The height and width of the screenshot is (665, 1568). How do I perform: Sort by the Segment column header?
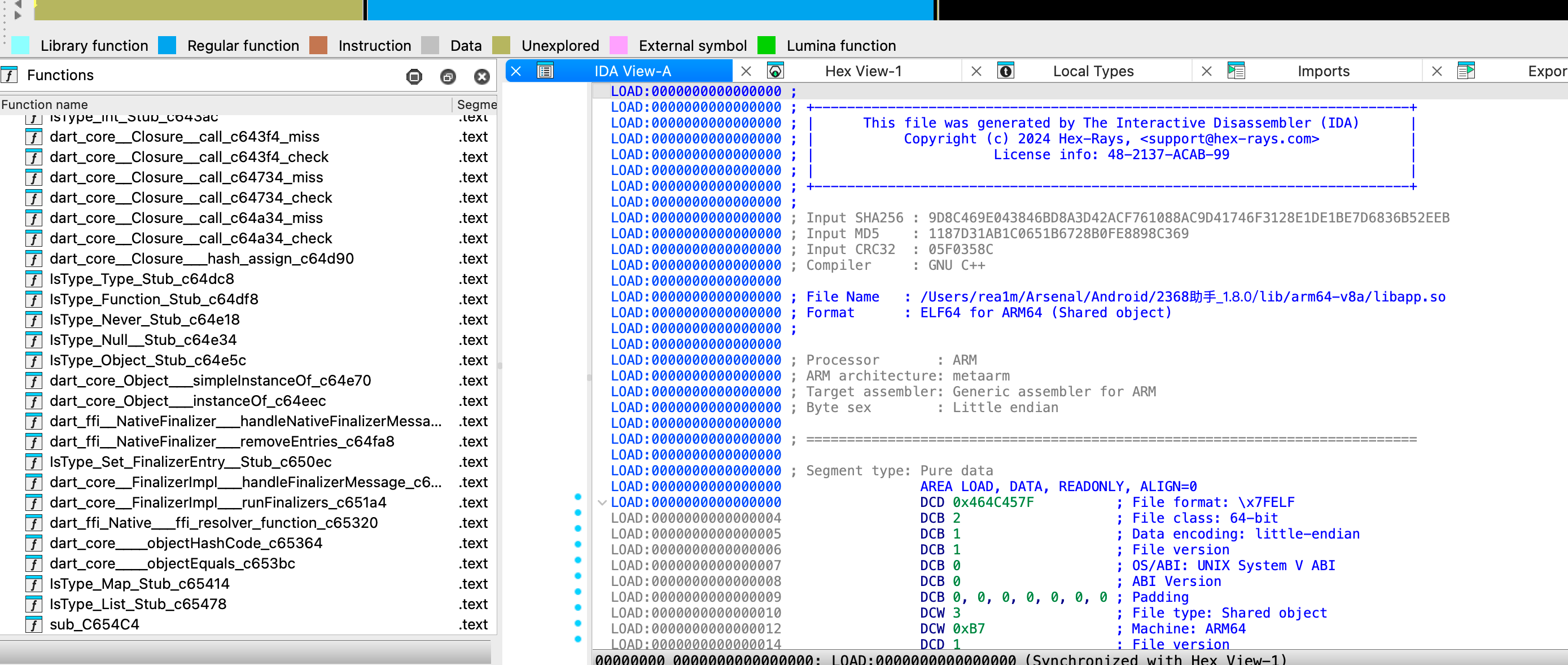(x=476, y=105)
